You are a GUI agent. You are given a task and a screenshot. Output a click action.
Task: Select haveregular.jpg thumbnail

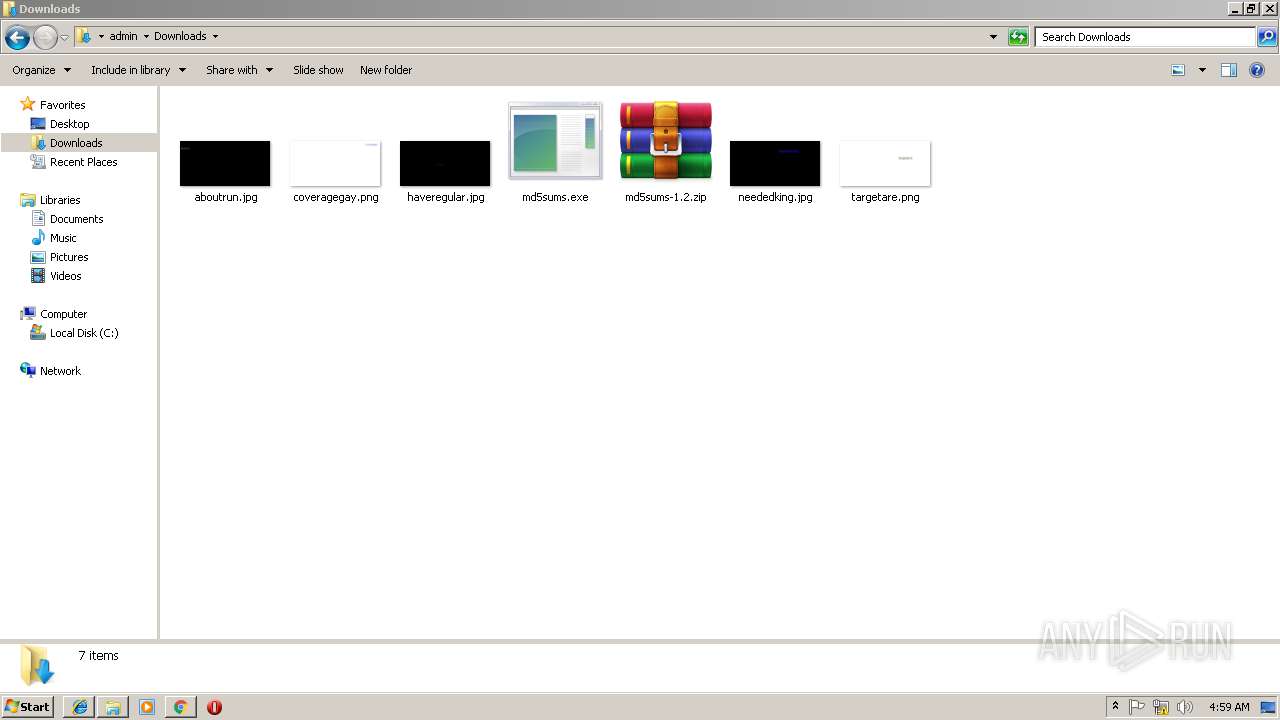pyautogui.click(x=445, y=163)
